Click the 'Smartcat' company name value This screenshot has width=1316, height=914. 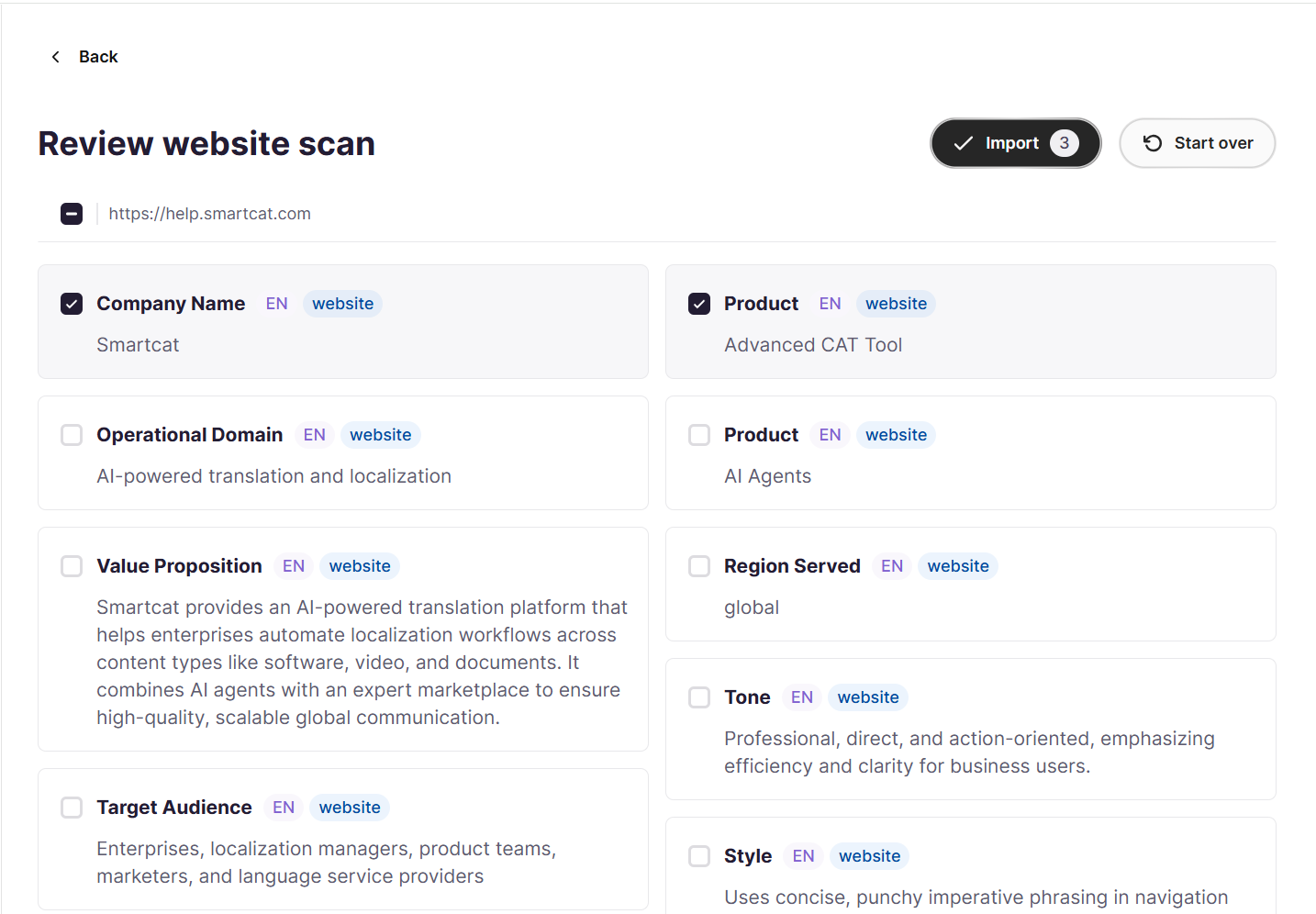[x=138, y=345]
